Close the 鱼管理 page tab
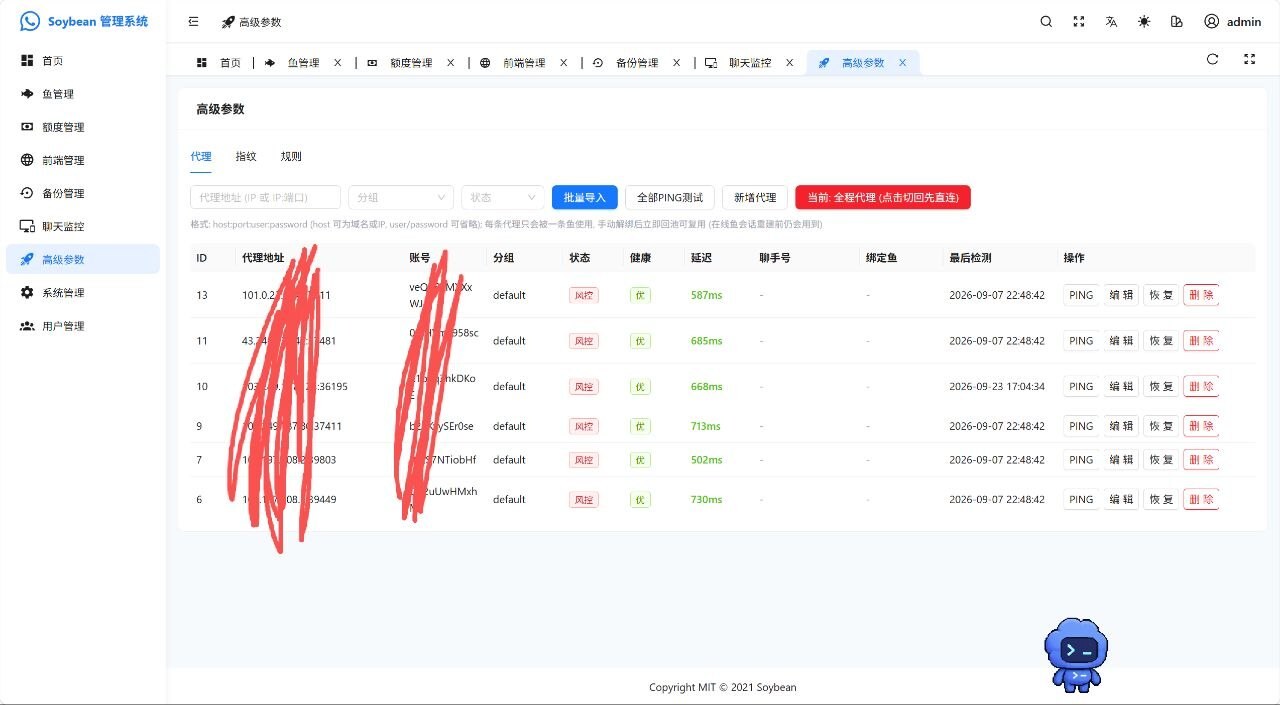The height and width of the screenshot is (705, 1280). 337,63
